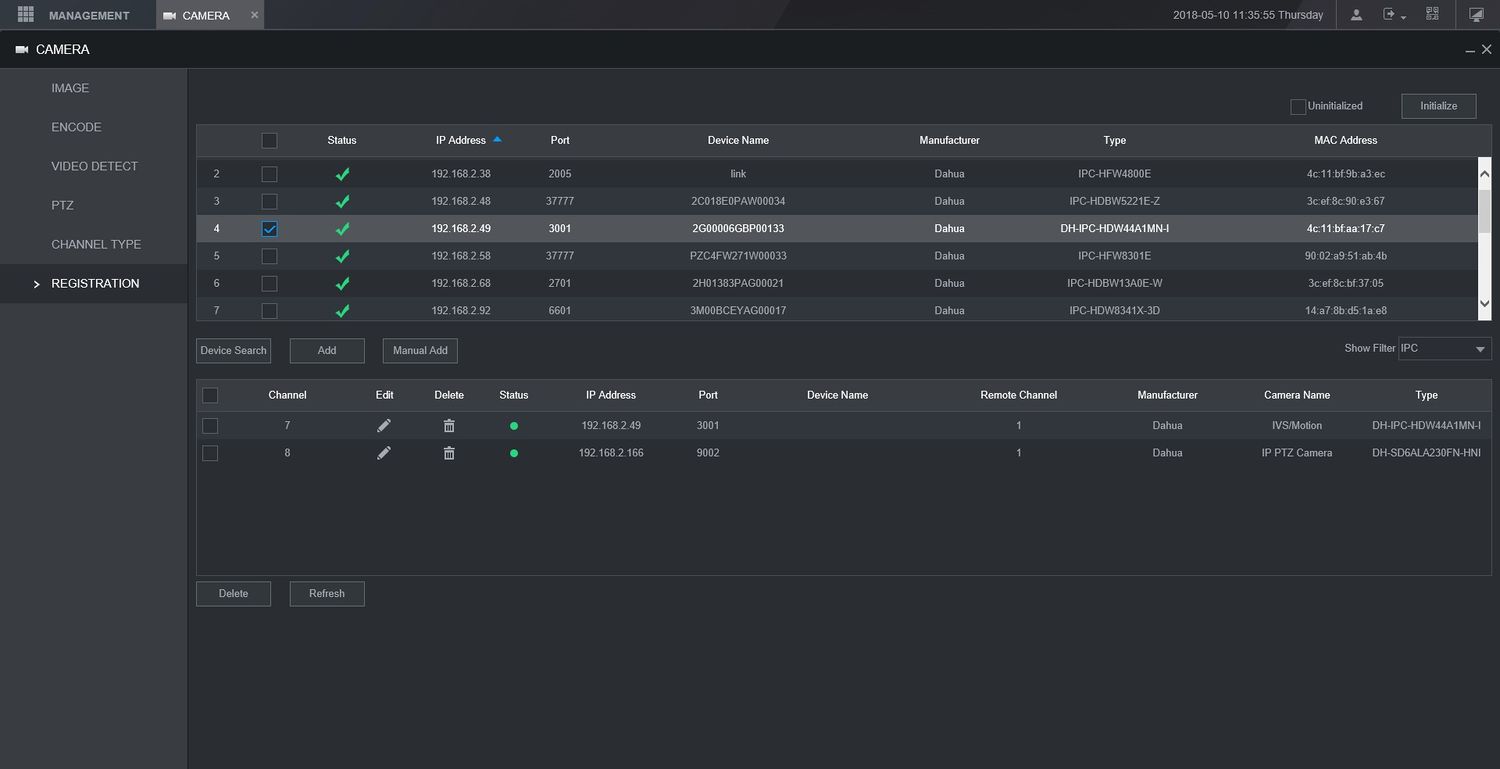Viewport: 1500px width, 769px height.
Task: Open the Show Filter IPC dropdown
Action: (x=1444, y=349)
